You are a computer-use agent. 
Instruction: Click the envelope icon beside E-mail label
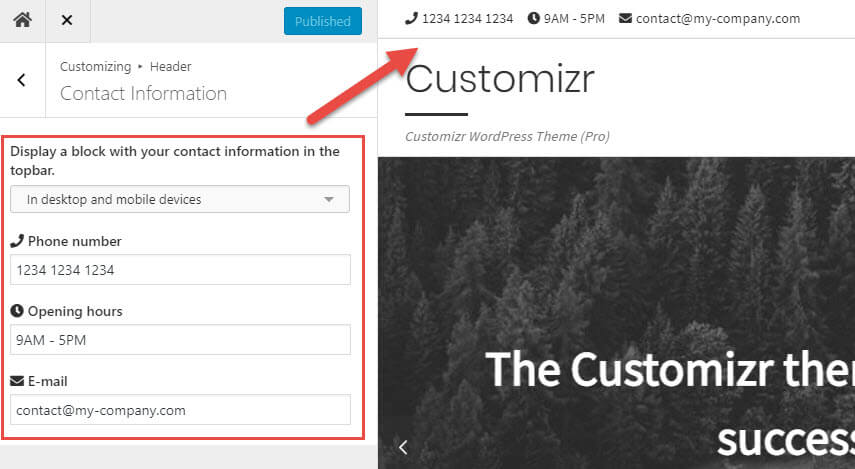click(x=17, y=381)
